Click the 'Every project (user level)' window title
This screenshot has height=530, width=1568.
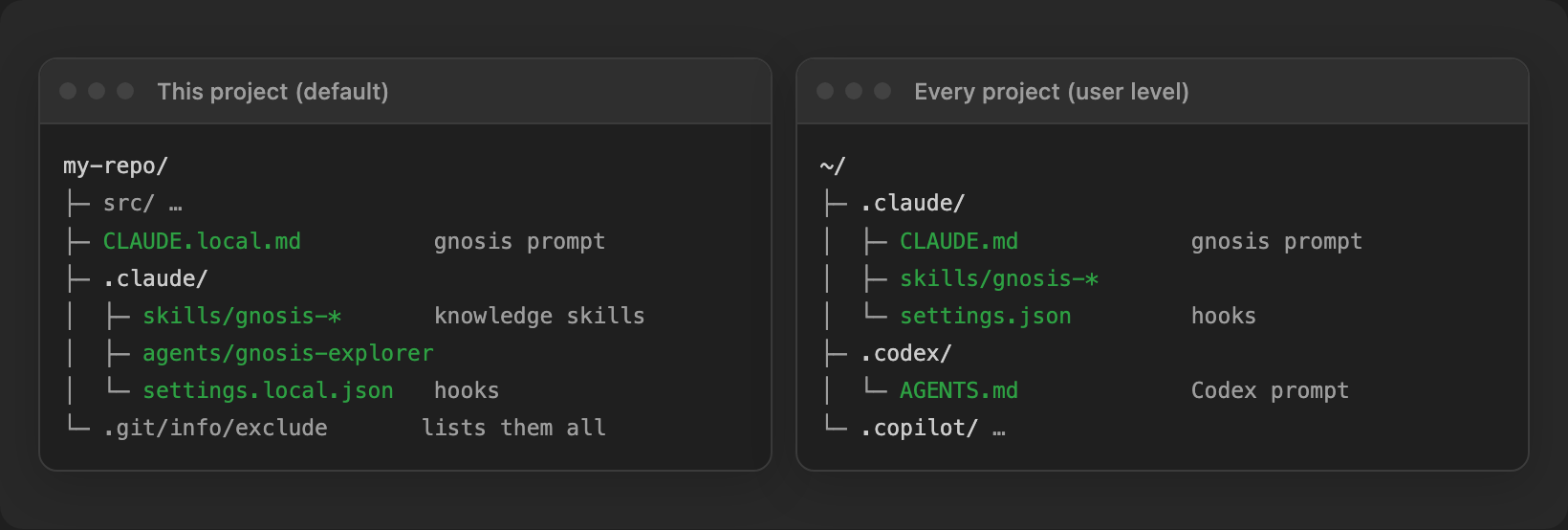tap(1052, 92)
